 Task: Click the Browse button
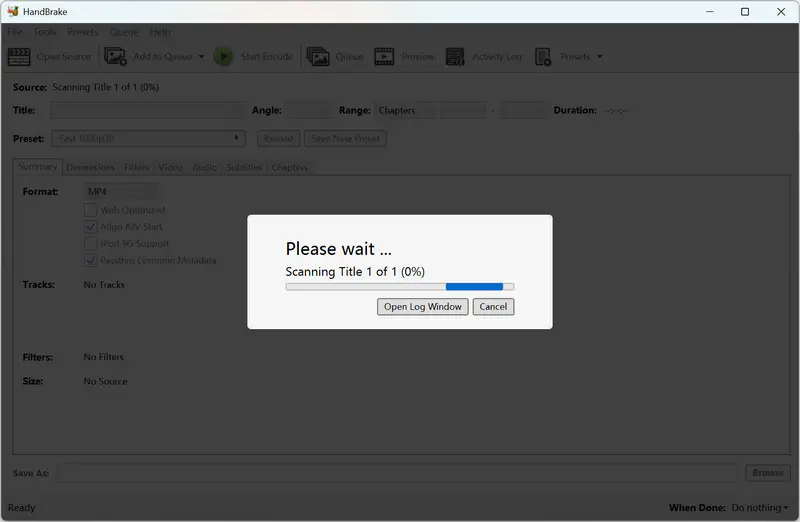point(768,473)
